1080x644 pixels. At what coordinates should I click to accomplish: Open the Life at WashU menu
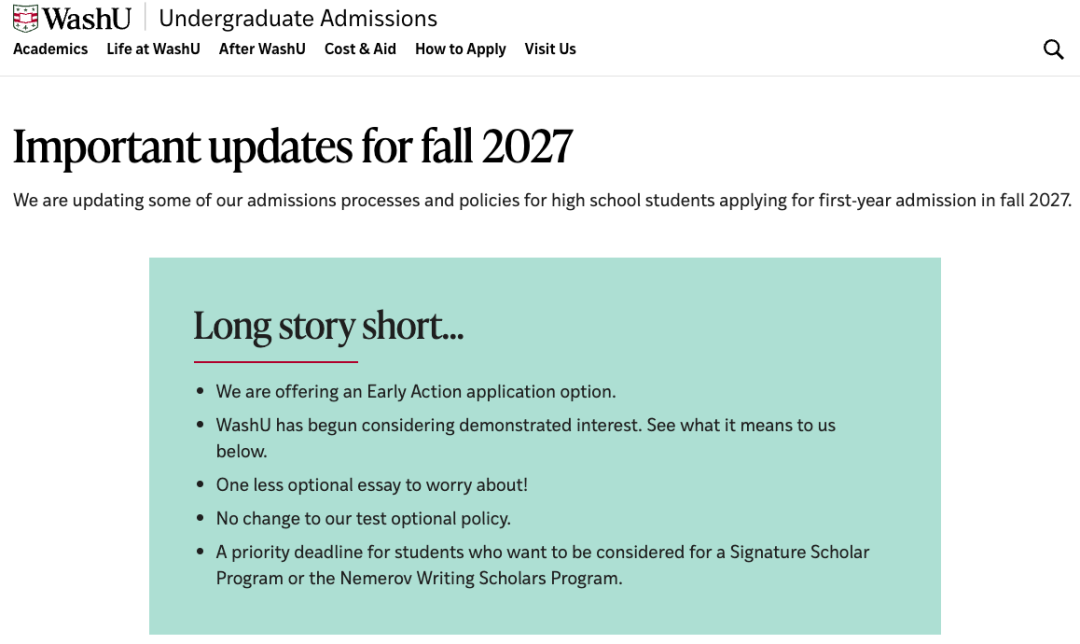[153, 49]
